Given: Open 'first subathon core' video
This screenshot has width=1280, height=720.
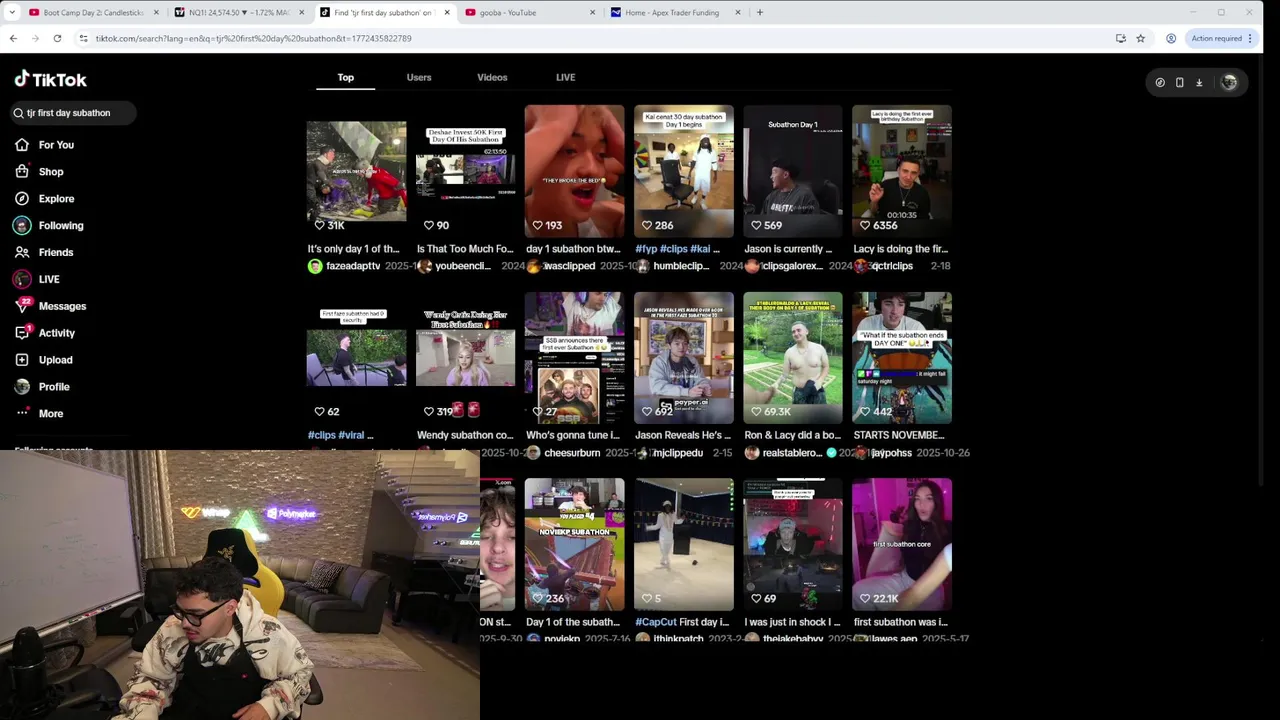Looking at the screenshot, I should coord(901,544).
